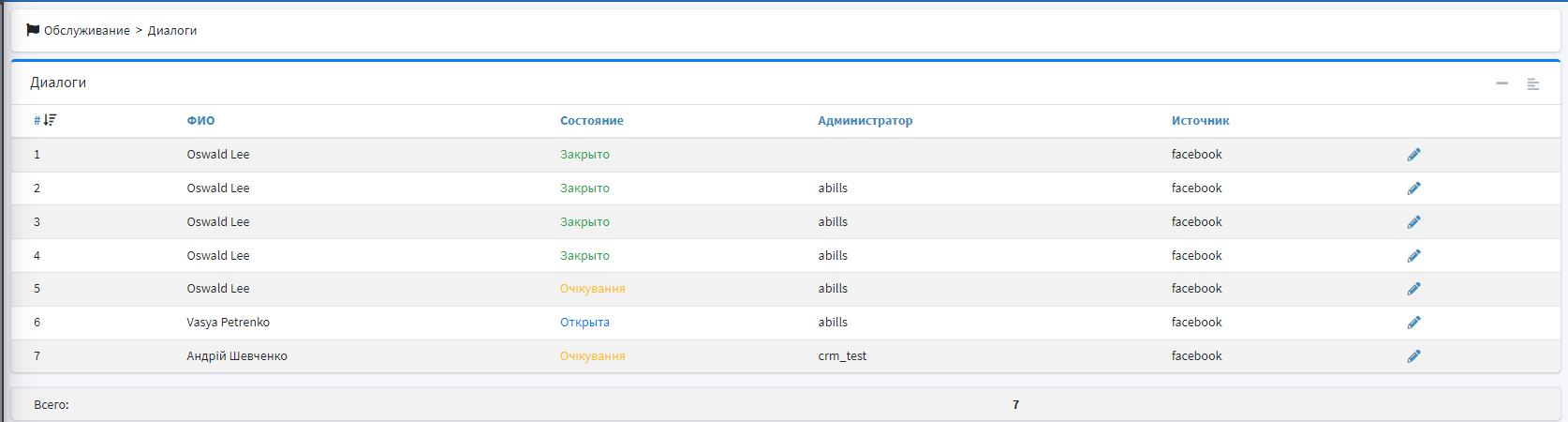Image resolution: width=1568 pixels, height=422 pixels.
Task: Toggle sort order on # column icon
Action: 50,120
